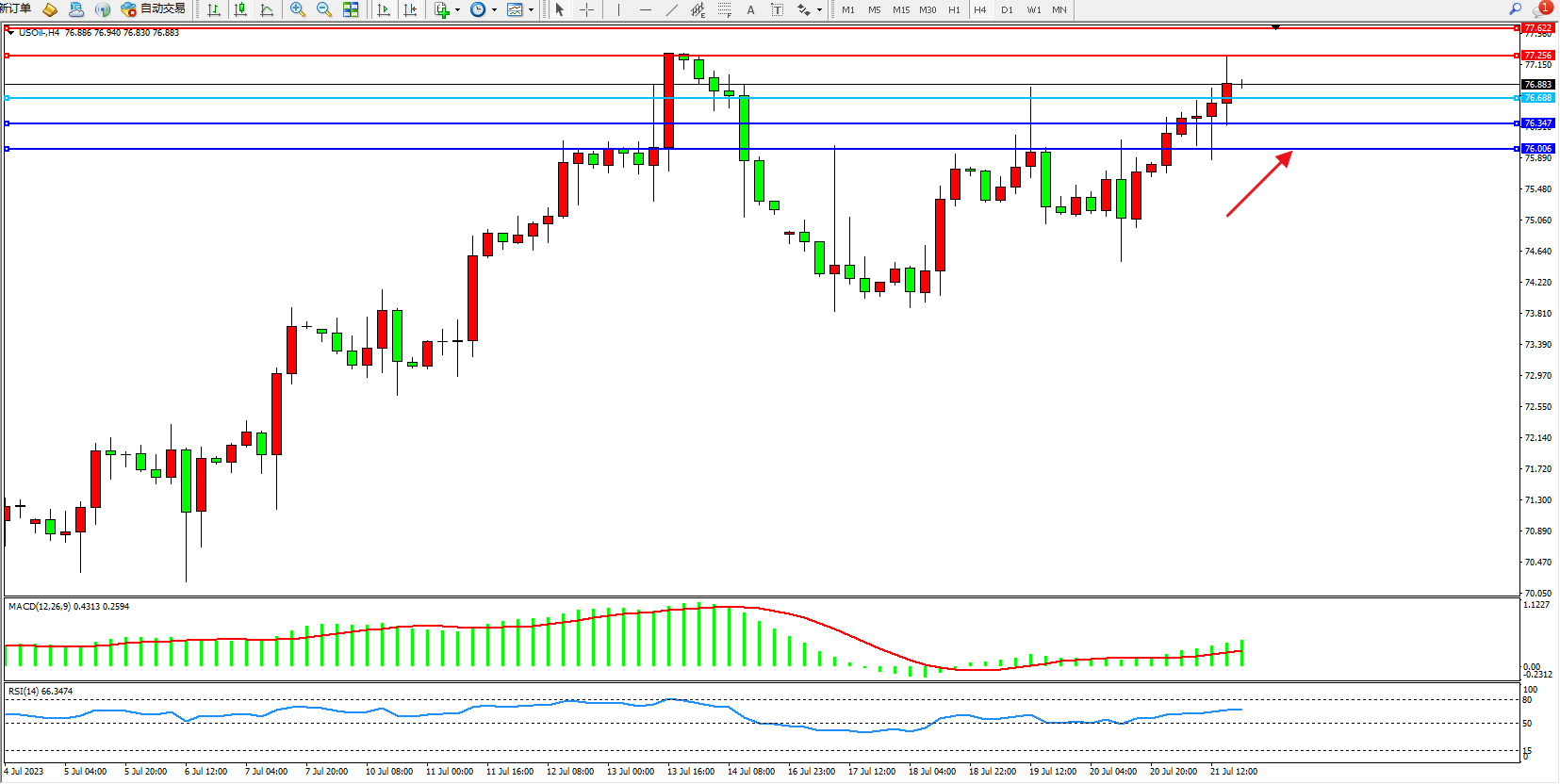This screenshot has height=784, width=1560.
Task: Select the text label tool
Action: click(x=750, y=9)
